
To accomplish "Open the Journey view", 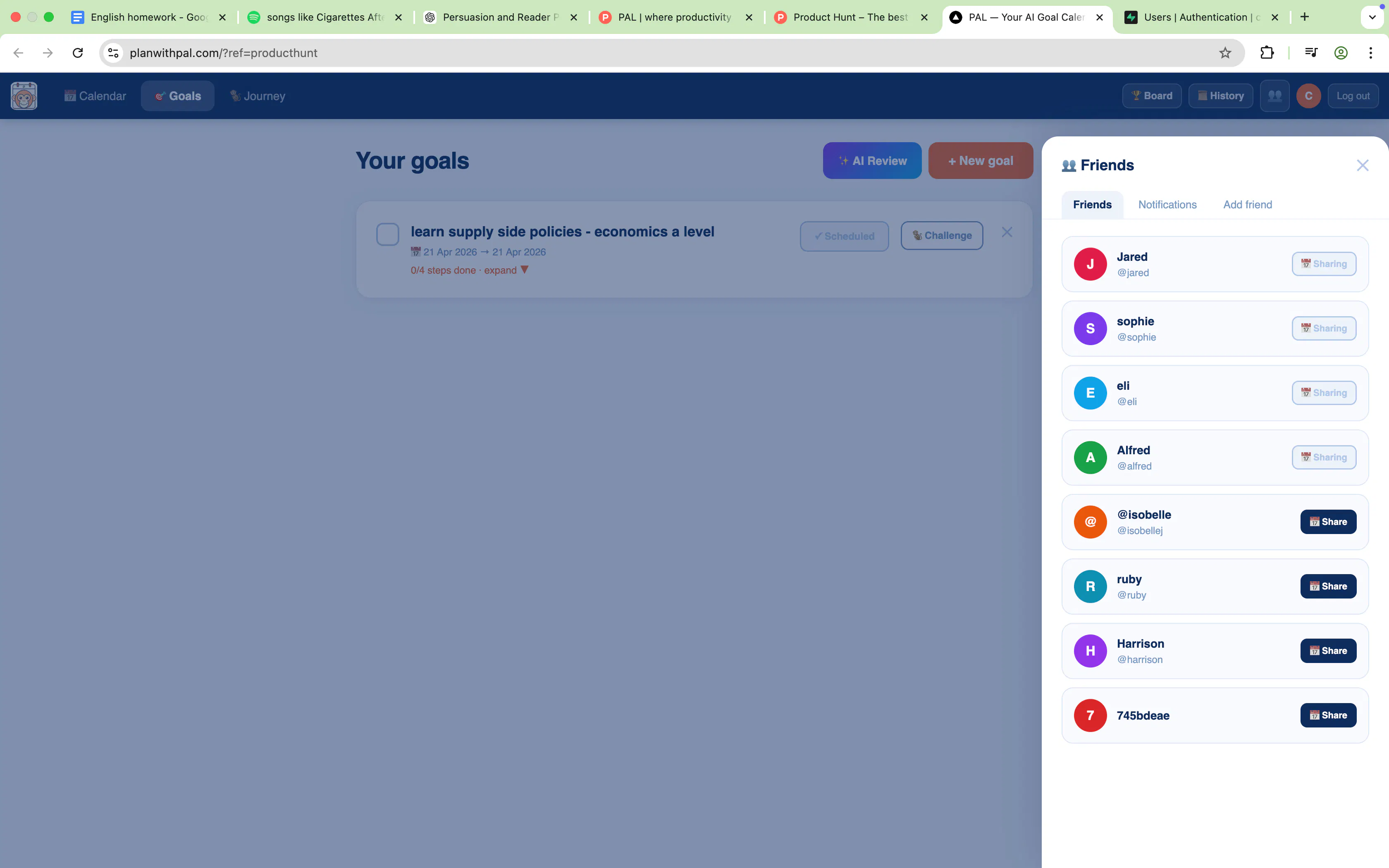I will click(258, 96).
